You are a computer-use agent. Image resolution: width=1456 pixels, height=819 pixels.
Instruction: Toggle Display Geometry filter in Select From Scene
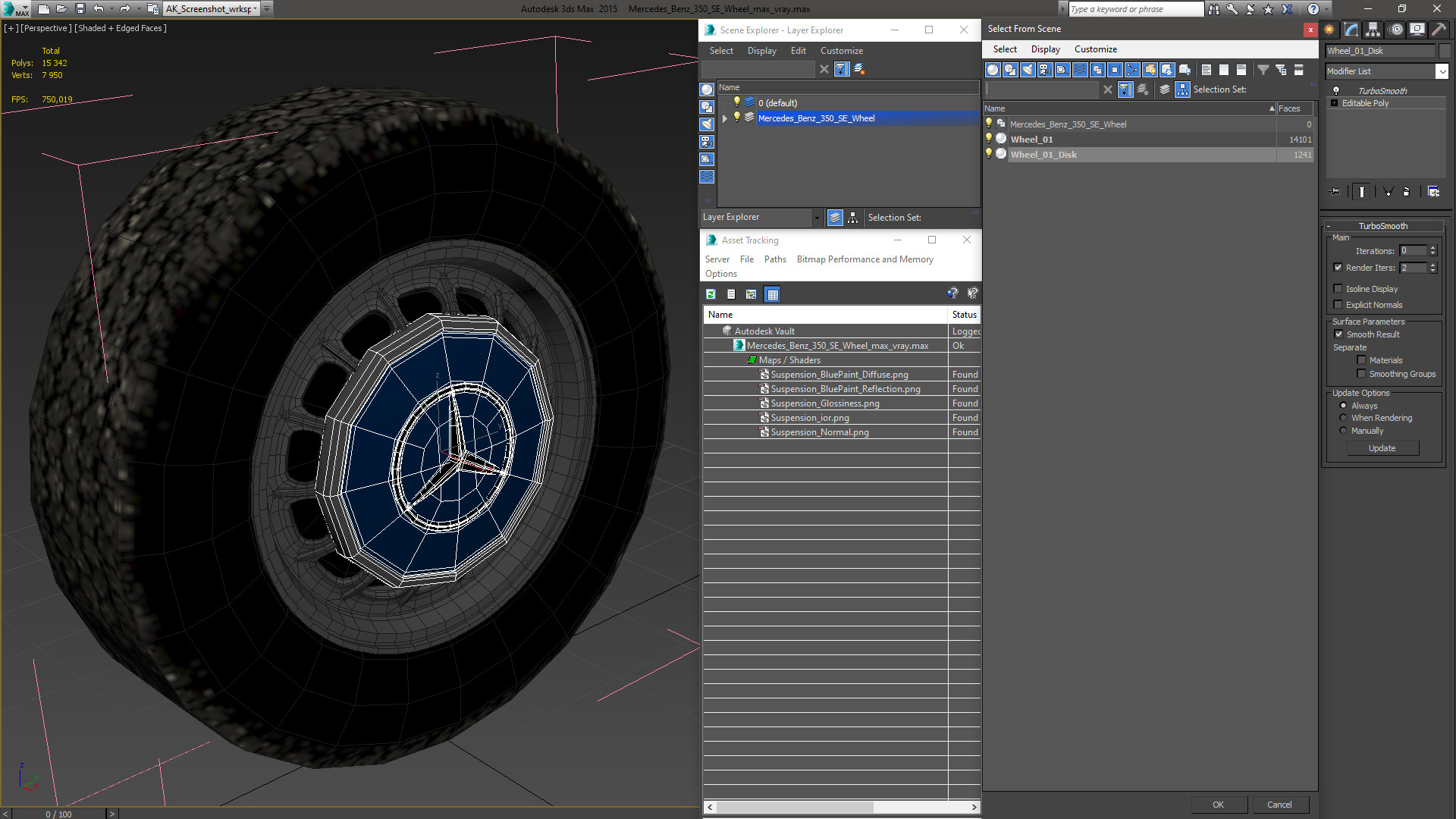[993, 70]
